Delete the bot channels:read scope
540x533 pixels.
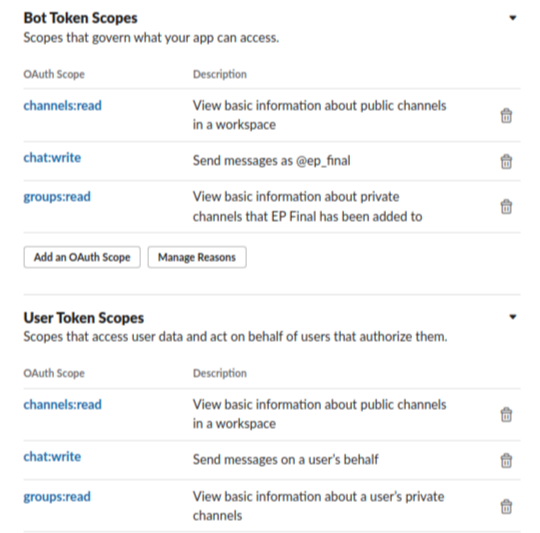pyautogui.click(x=506, y=115)
